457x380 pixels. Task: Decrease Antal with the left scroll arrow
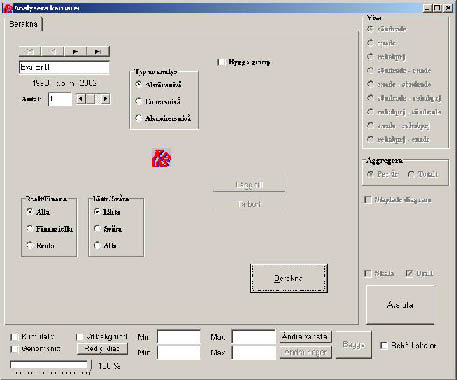pyautogui.click(x=81, y=99)
